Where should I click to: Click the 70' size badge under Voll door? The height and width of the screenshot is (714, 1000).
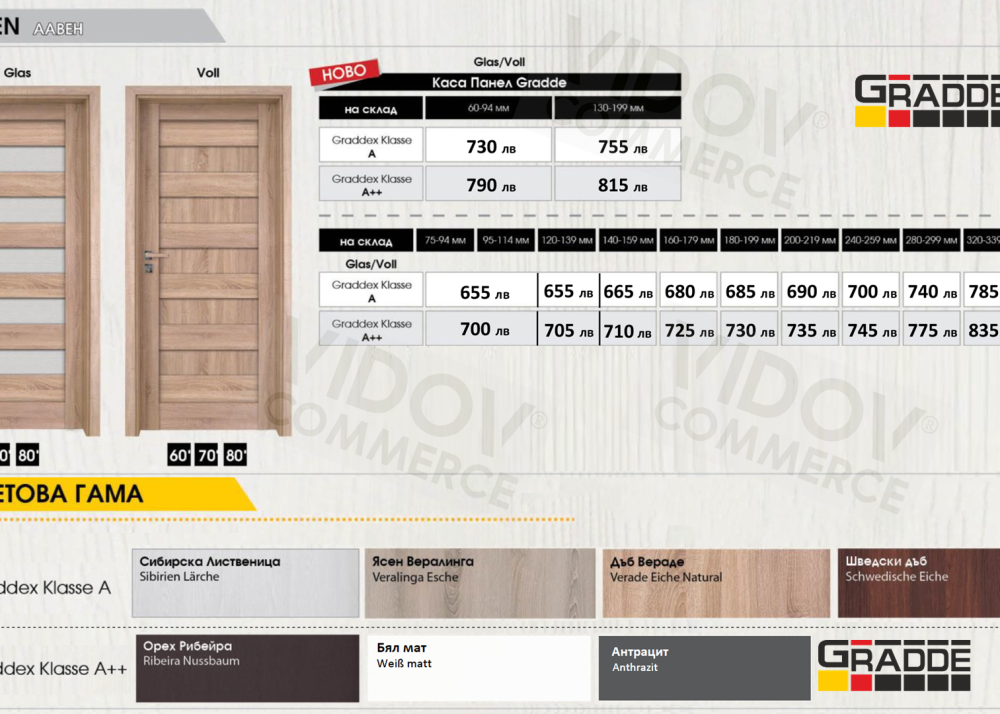tap(207, 456)
